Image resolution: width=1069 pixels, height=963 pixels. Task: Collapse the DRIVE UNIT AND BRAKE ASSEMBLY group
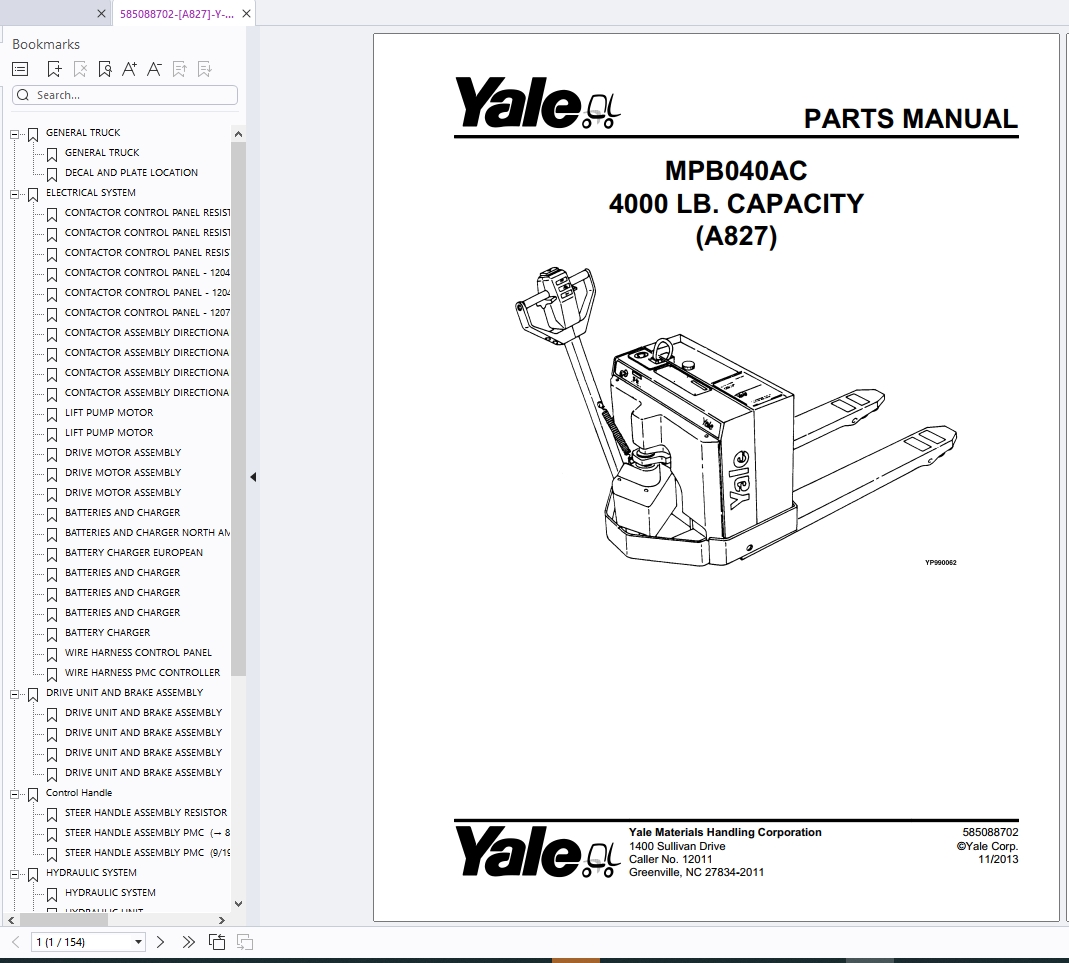[14, 694]
